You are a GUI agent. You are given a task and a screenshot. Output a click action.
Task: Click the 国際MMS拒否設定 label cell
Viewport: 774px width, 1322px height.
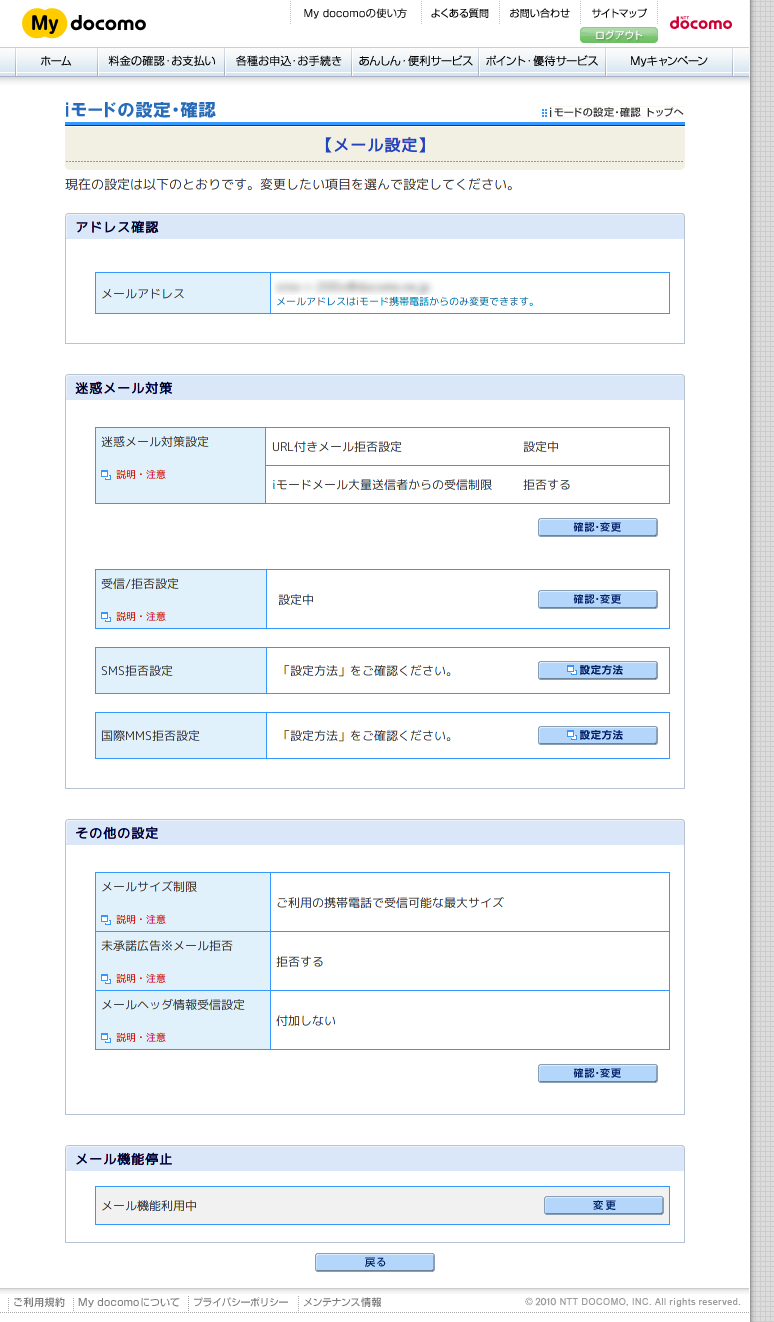[181, 735]
